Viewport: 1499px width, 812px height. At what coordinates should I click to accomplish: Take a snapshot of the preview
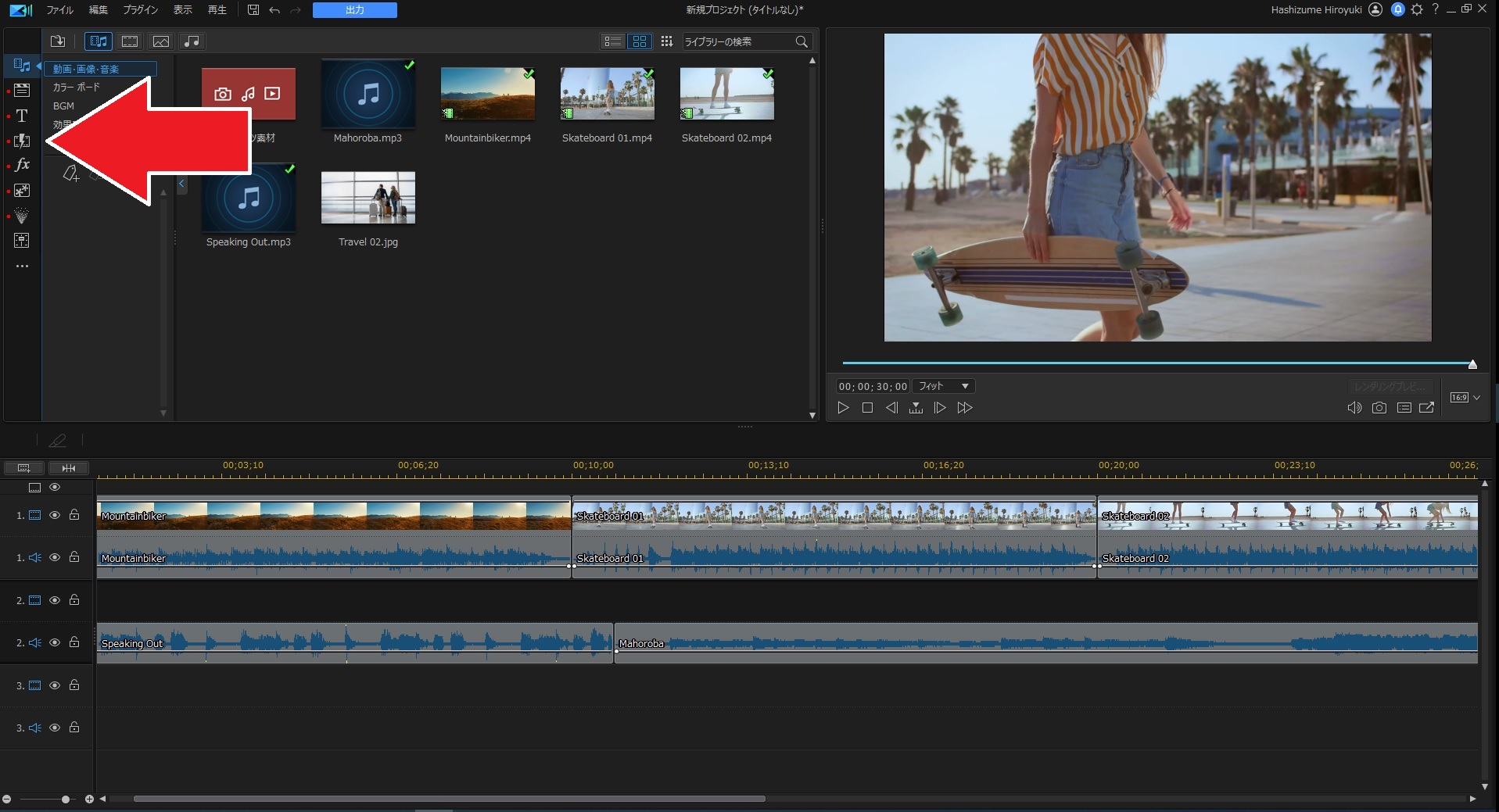(1379, 408)
